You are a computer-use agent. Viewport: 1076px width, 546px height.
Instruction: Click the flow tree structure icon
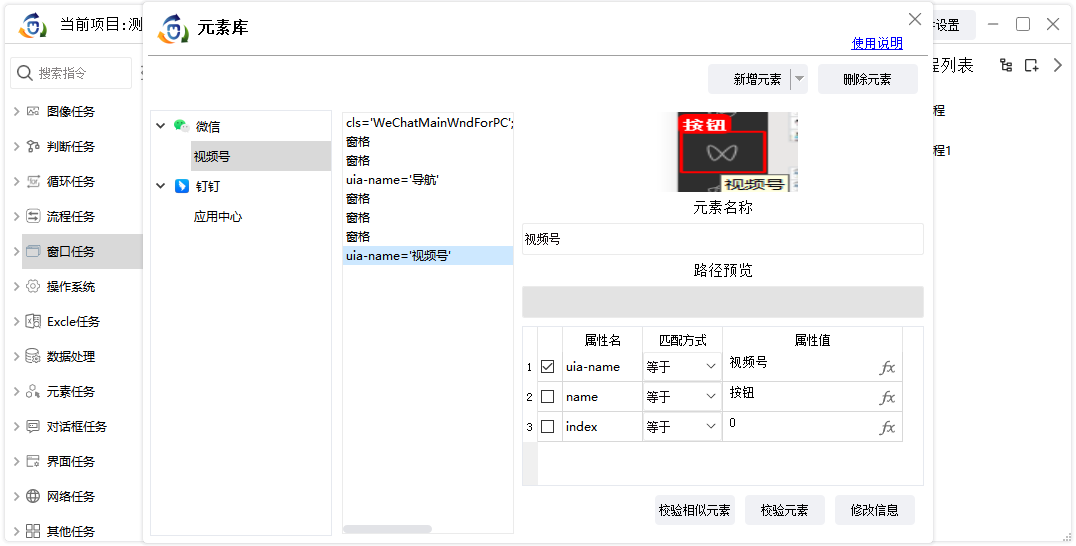(x=1006, y=65)
